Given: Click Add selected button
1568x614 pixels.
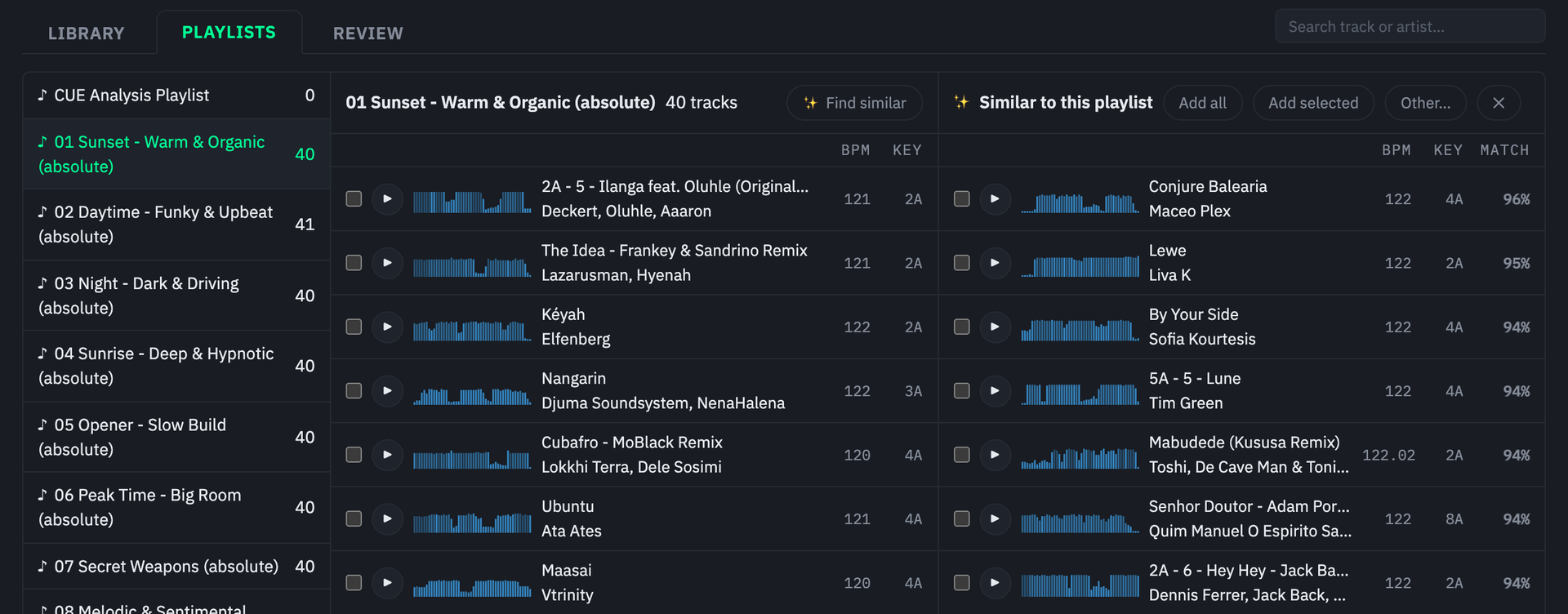Looking at the screenshot, I should [1313, 103].
